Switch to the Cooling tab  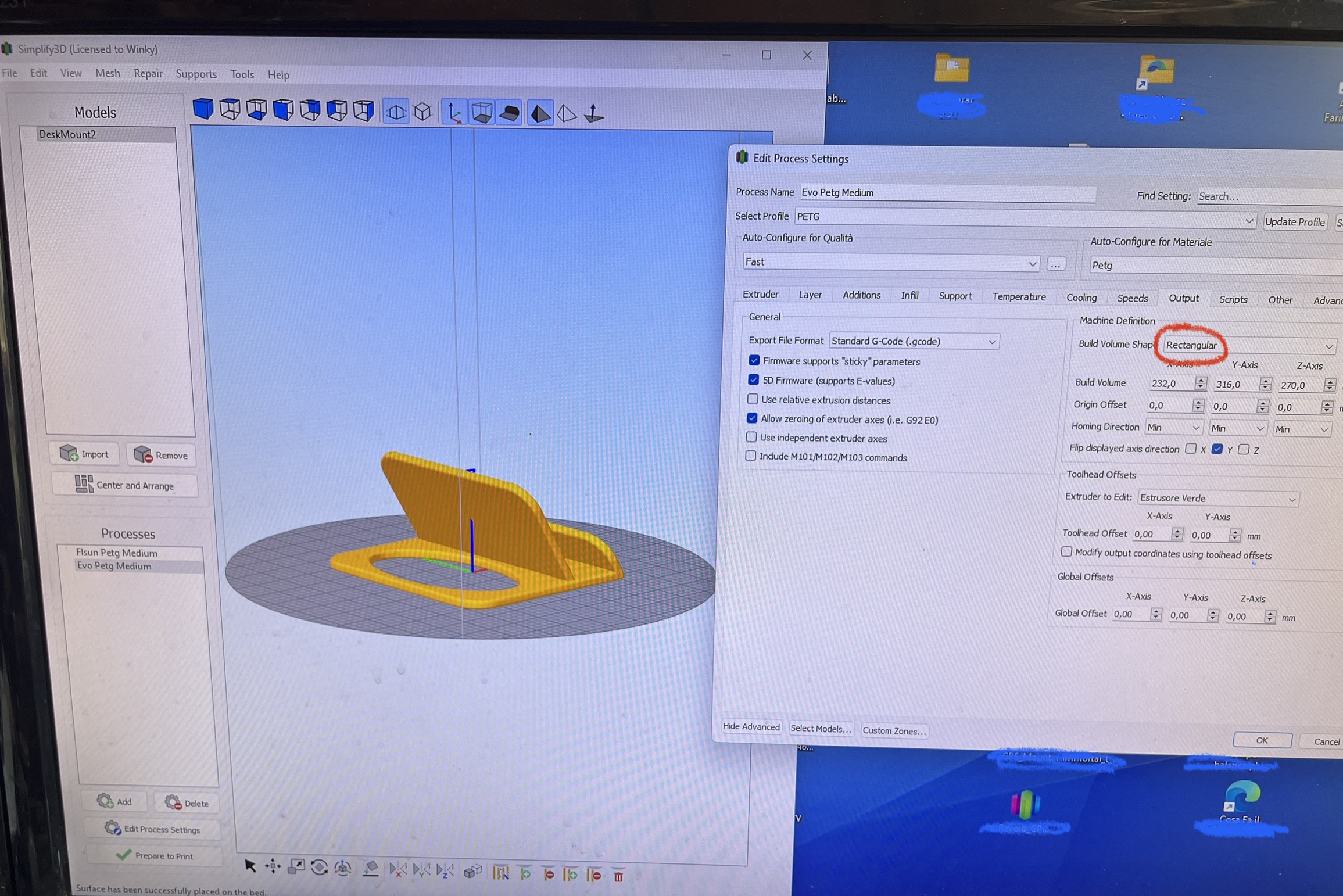pos(1081,298)
